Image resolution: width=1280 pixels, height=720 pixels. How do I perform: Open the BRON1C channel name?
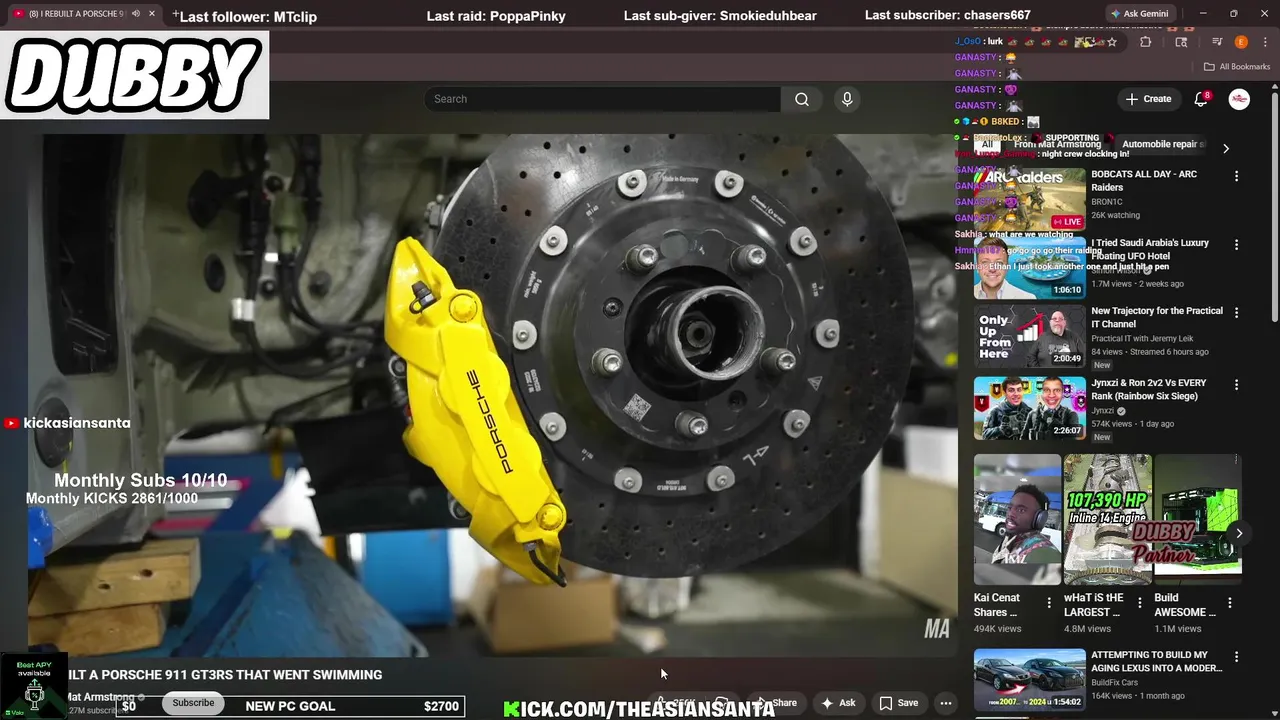[1107, 202]
